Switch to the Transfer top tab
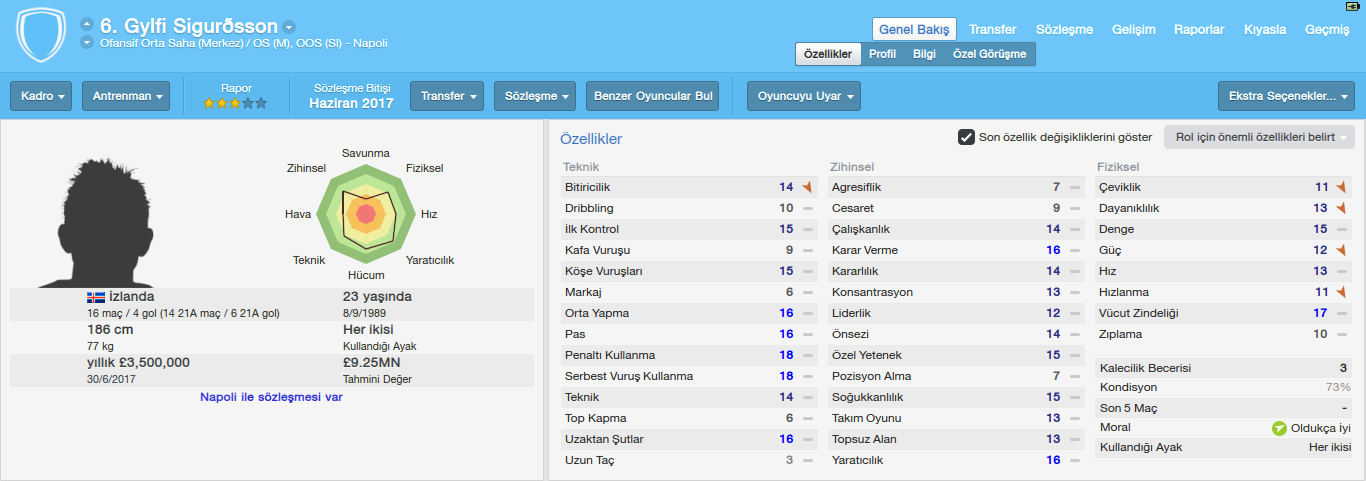The height and width of the screenshot is (481, 1366). (x=992, y=30)
